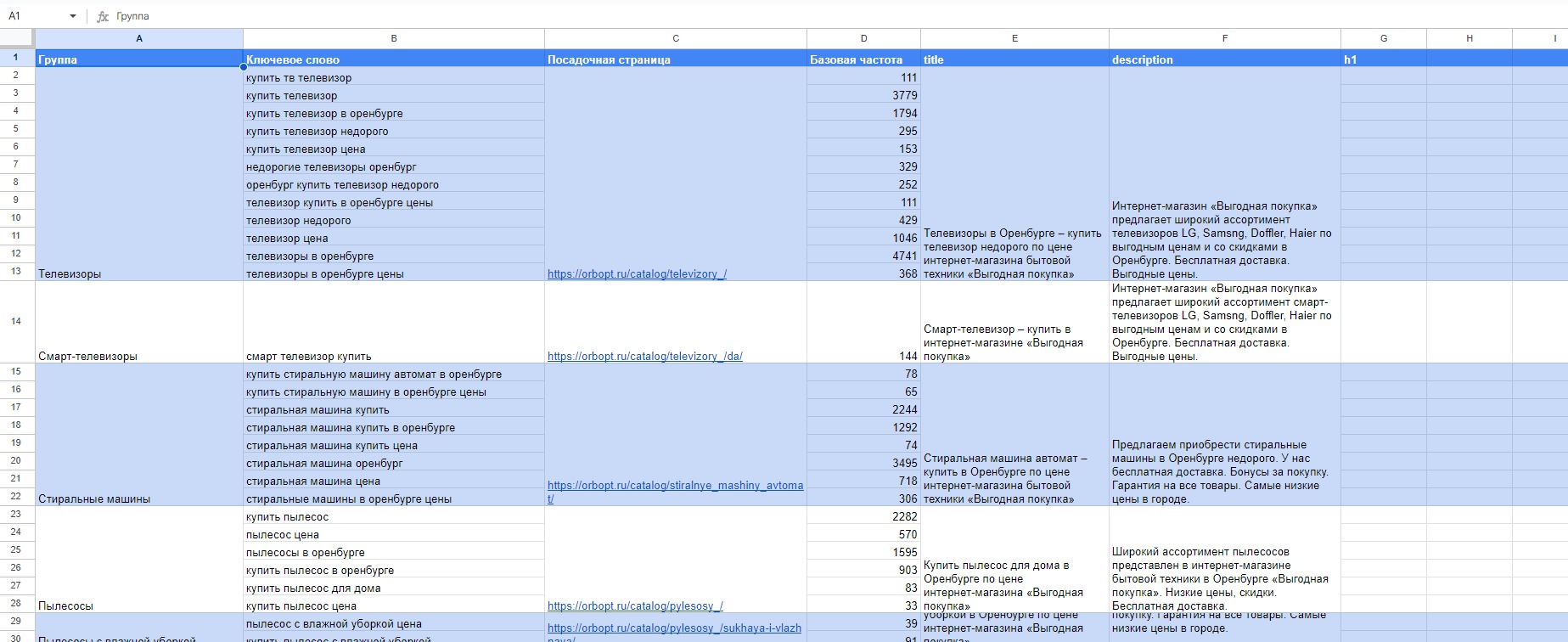Select cell купить пылесос для дома
The image size is (1568, 642).
click(x=394, y=588)
